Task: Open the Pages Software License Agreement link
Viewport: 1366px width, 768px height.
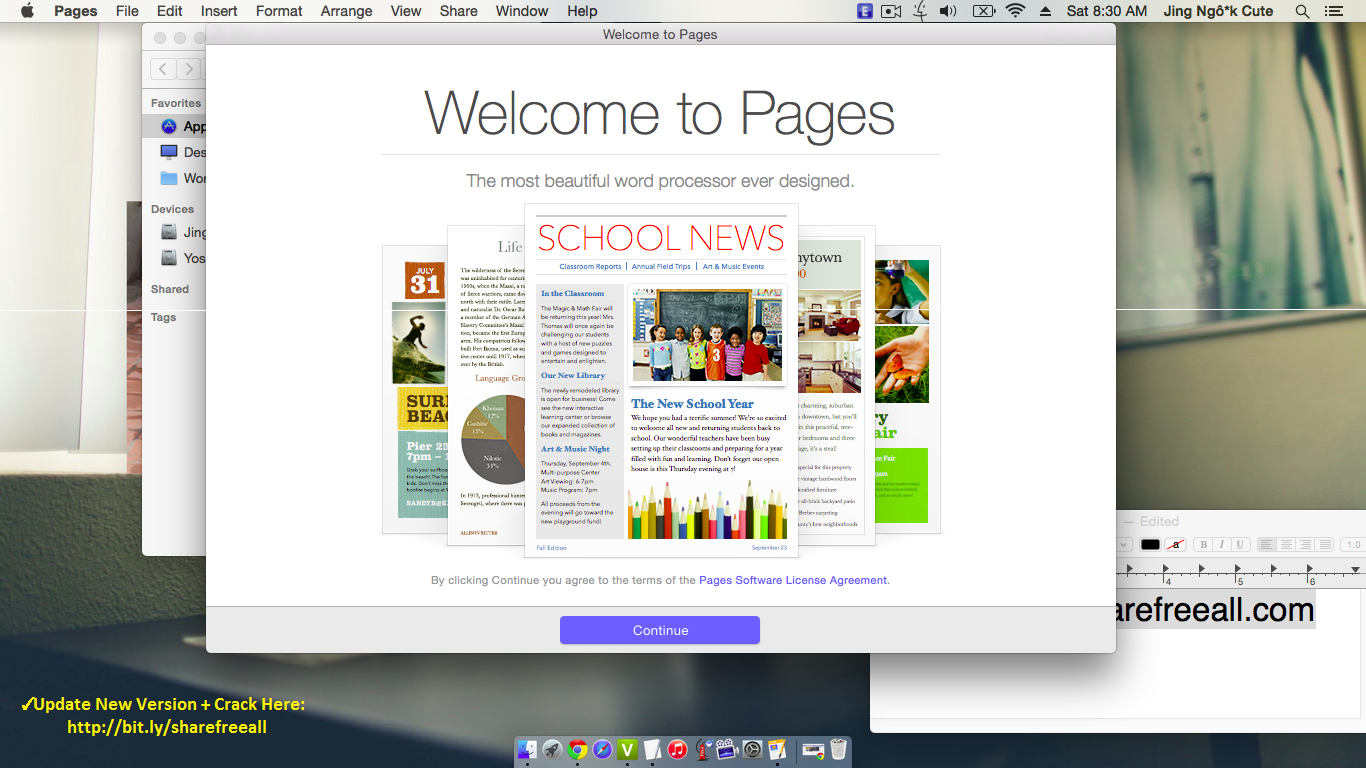Action: (793, 580)
